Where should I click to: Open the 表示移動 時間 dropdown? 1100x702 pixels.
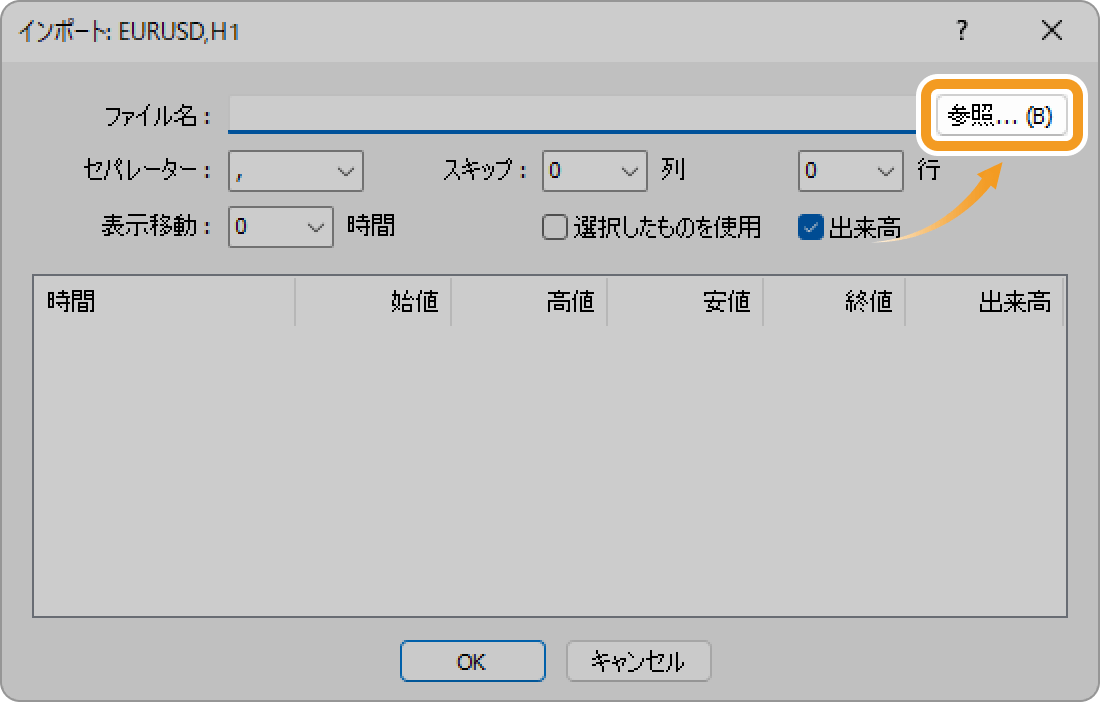281,227
